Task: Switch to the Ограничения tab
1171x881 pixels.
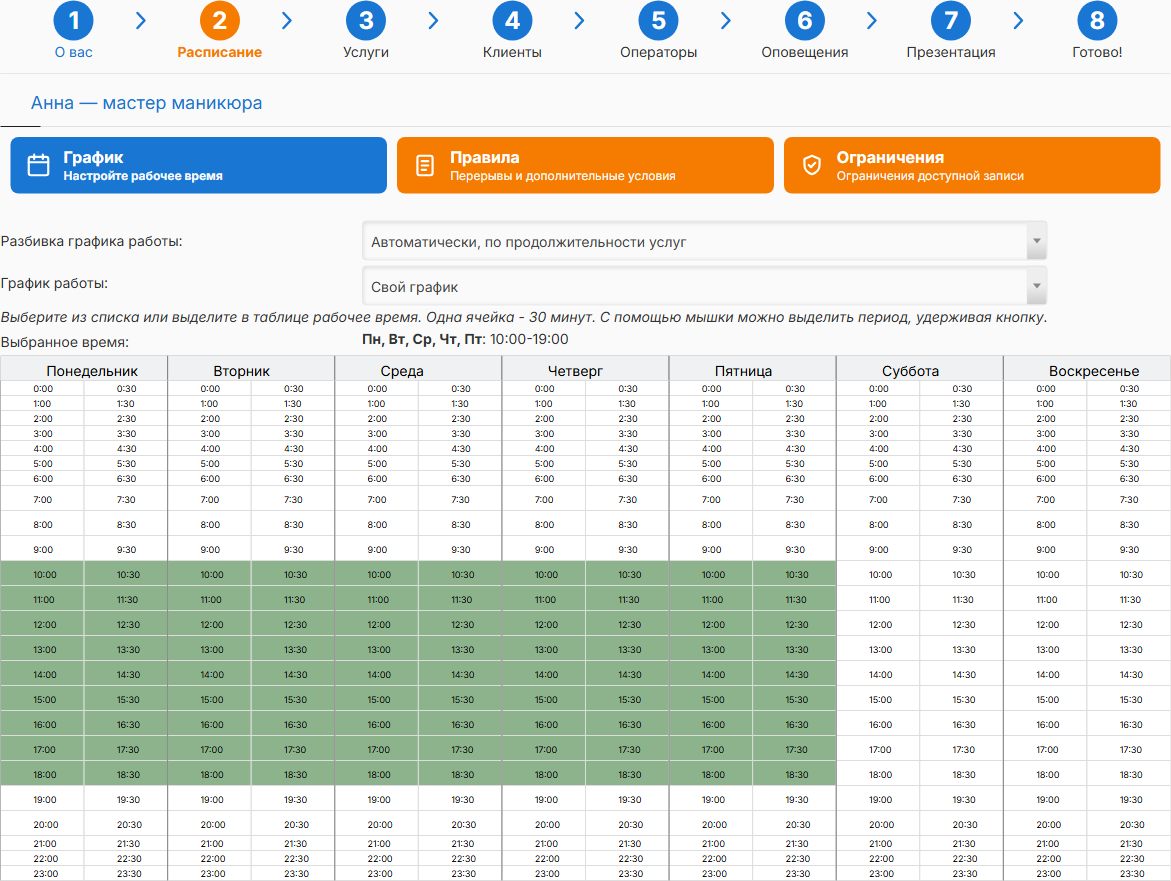Action: click(x=972, y=165)
